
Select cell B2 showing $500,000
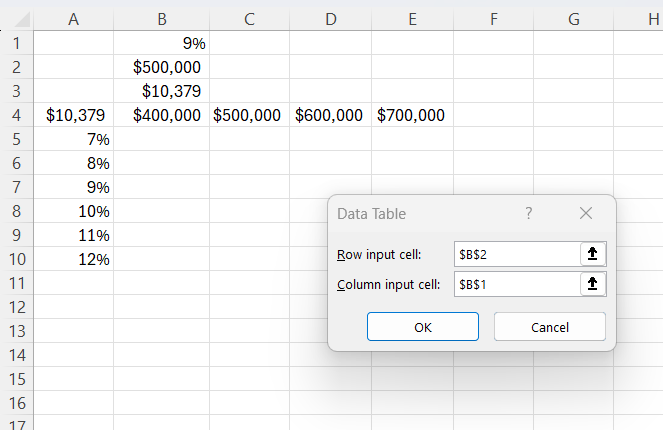[x=162, y=67]
